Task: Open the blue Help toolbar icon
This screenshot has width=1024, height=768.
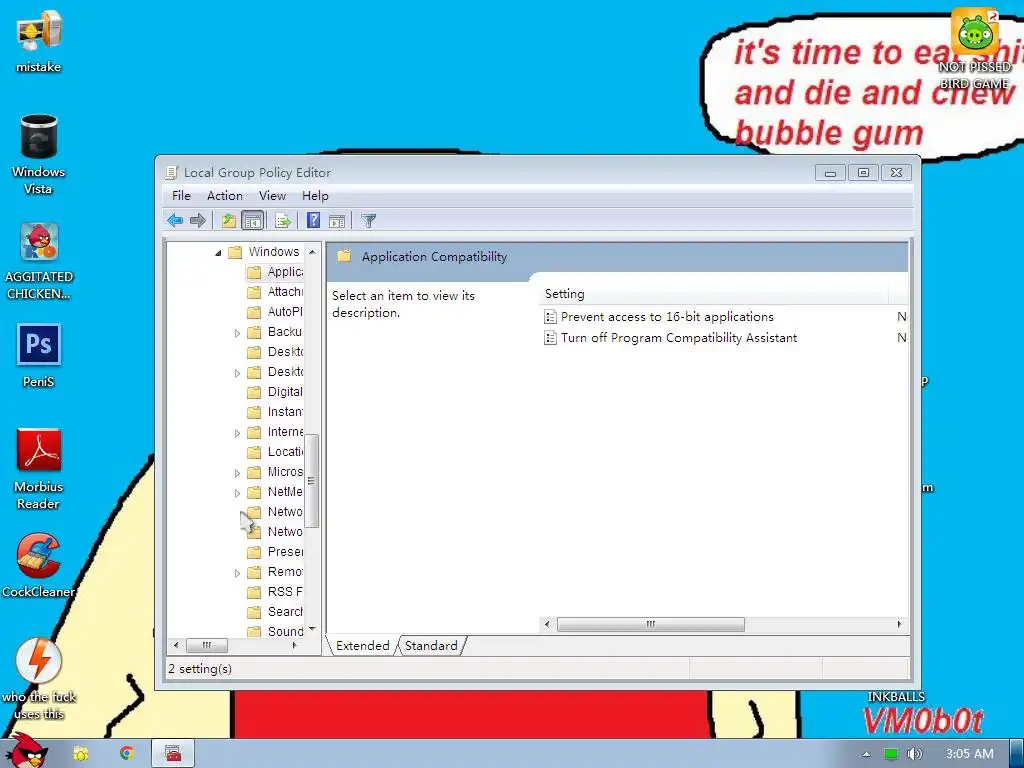Action: [313, 221]
